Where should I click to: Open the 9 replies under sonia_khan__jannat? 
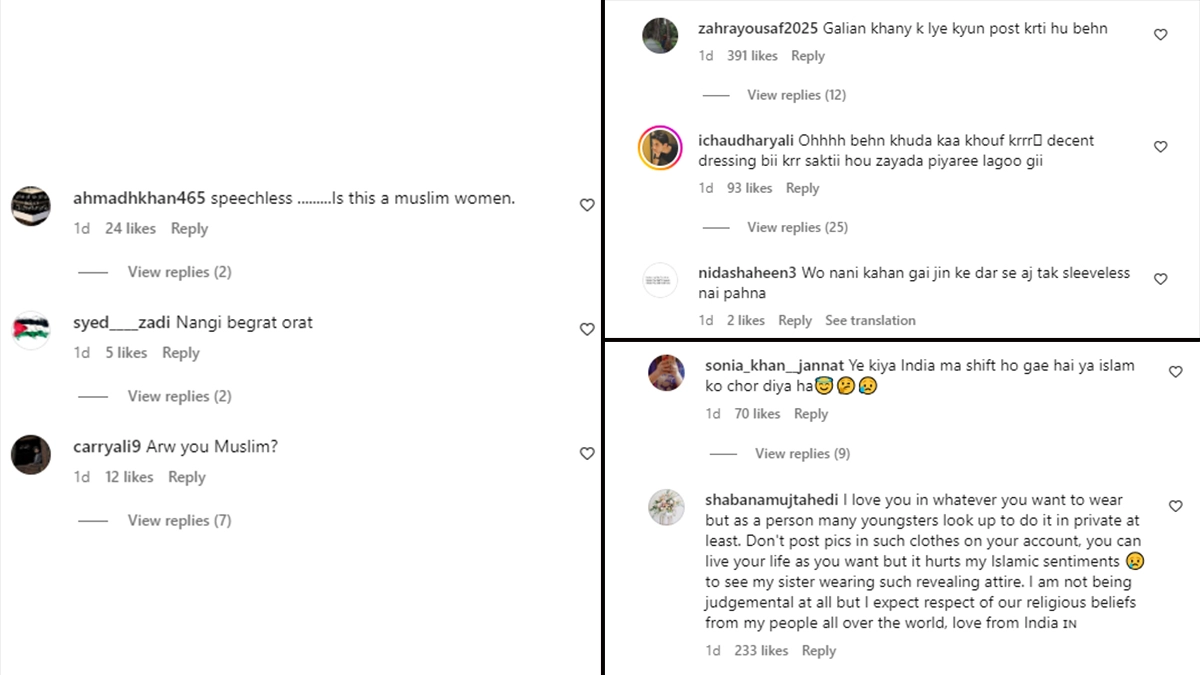(802, 453)
